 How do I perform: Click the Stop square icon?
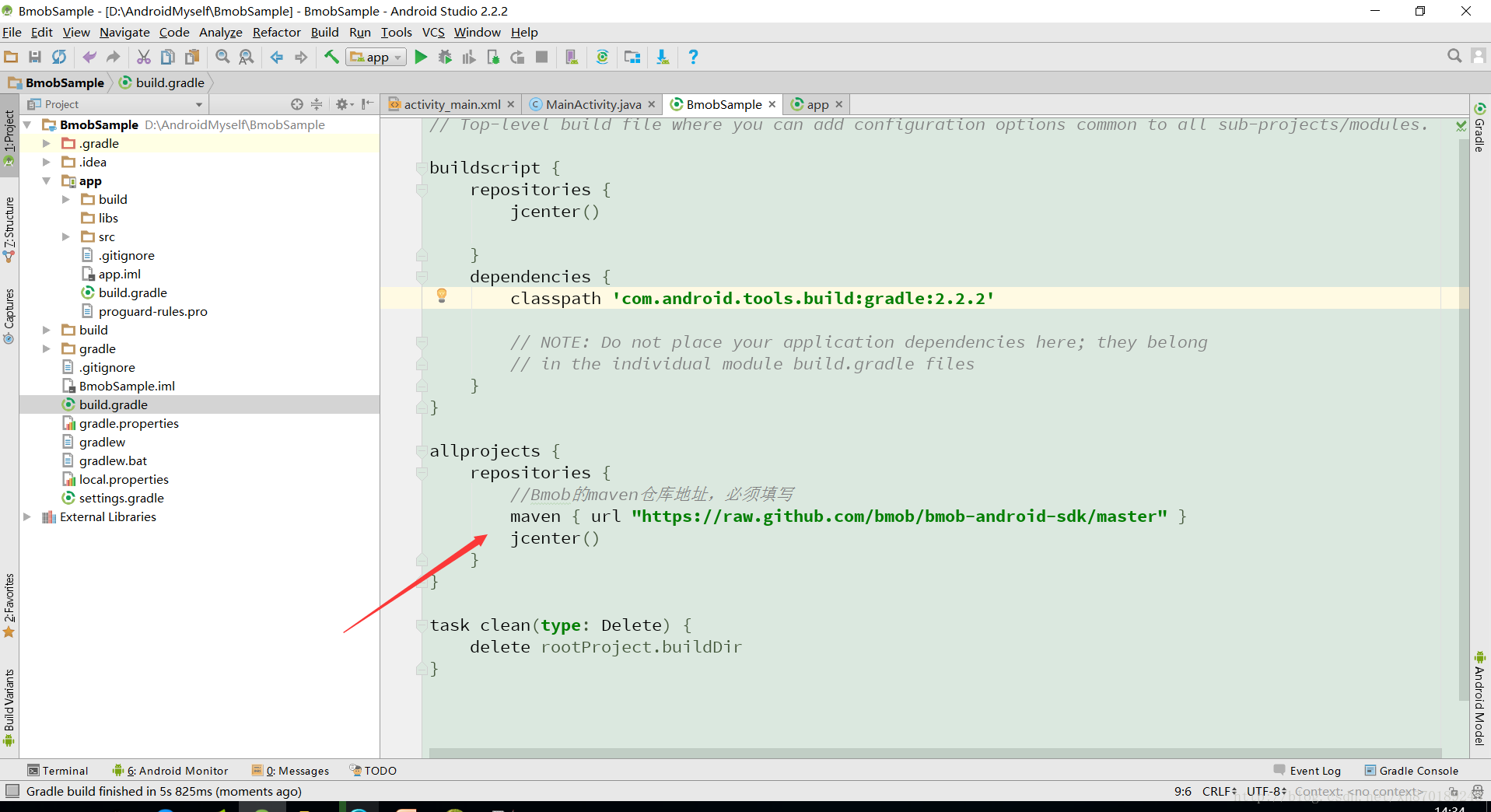click(x=542, y=57)
